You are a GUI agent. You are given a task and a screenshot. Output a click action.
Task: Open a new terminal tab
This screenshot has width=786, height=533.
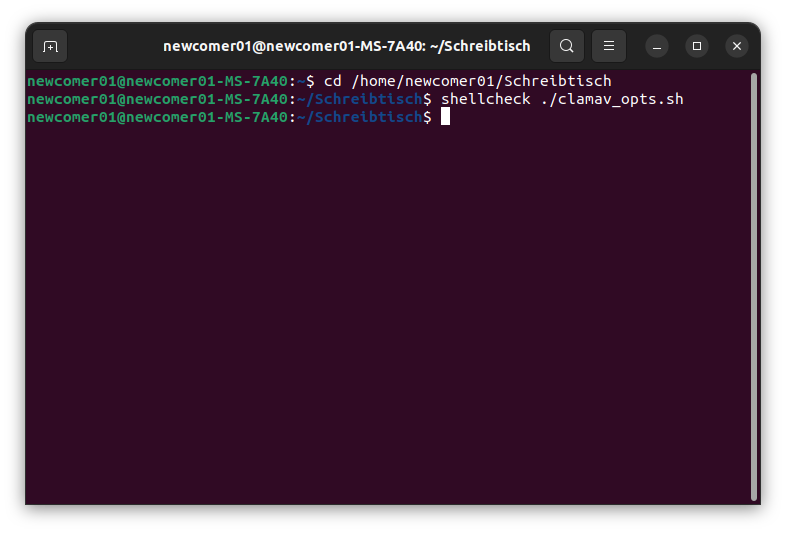click(x=50, y=47)
